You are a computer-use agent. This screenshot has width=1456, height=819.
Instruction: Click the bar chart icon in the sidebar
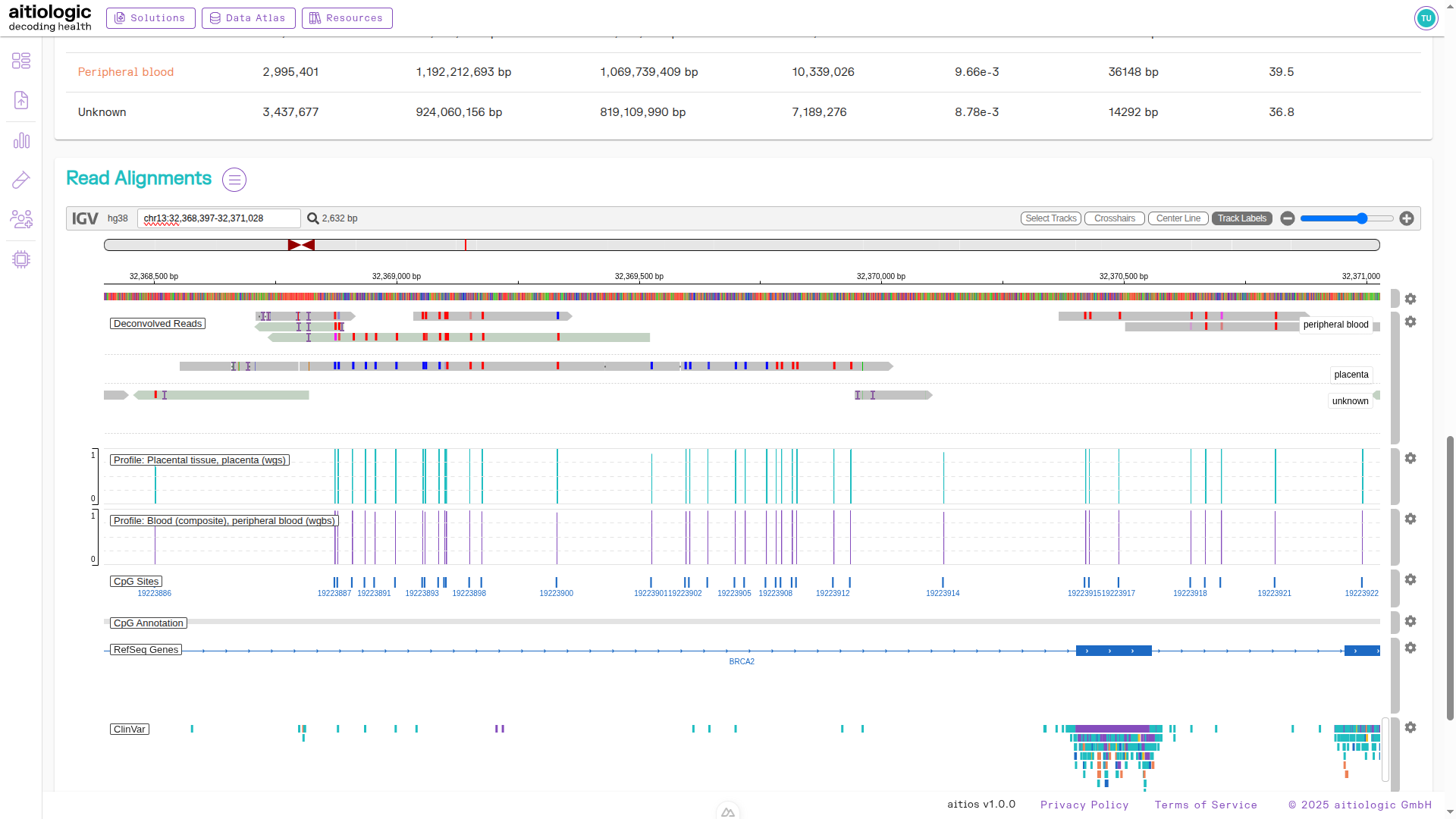[21, 141]
